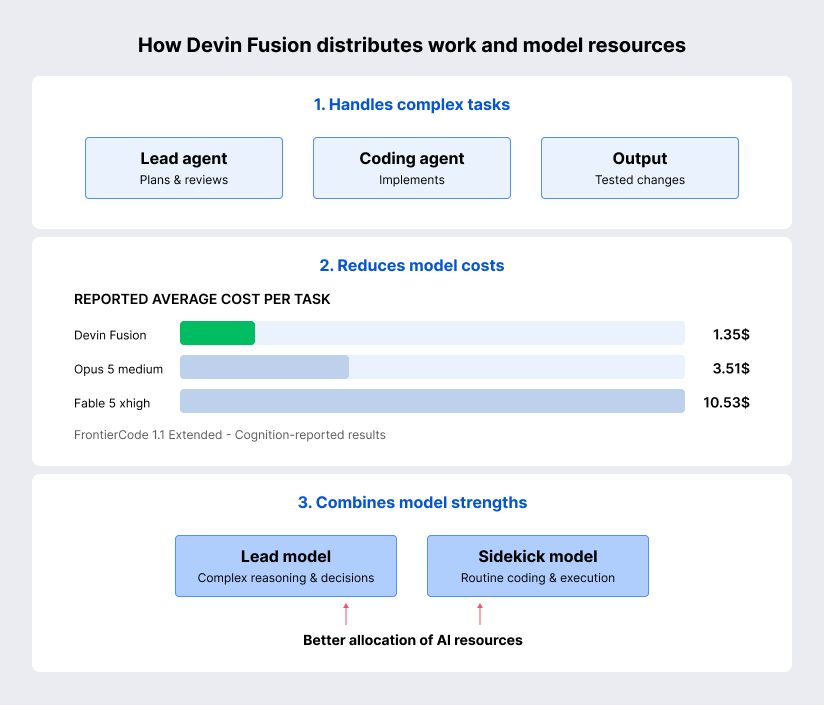
Task: Click the 3.51$ value
Action: point(730,368)
